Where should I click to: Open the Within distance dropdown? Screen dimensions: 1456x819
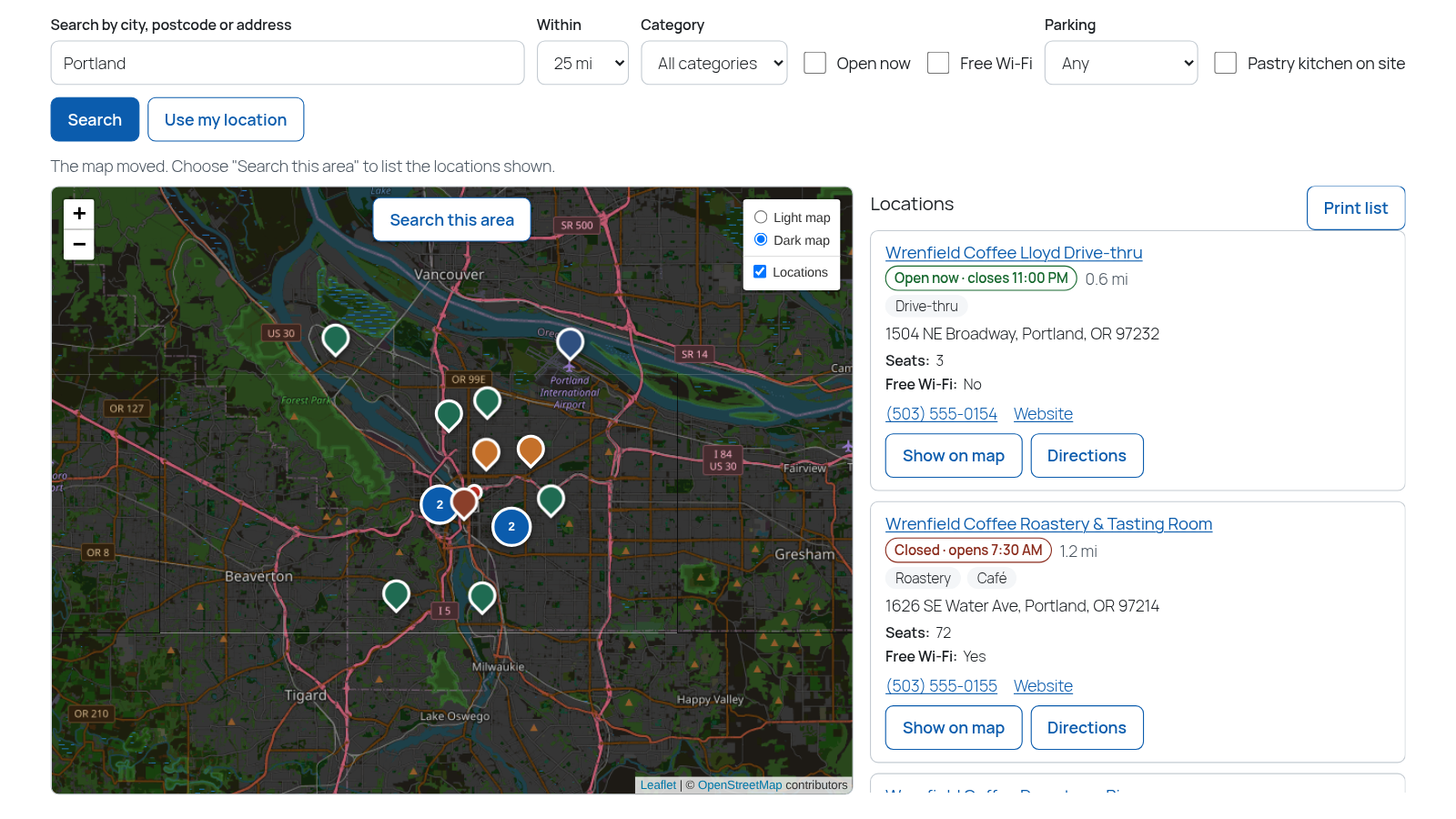pos(582,63)
